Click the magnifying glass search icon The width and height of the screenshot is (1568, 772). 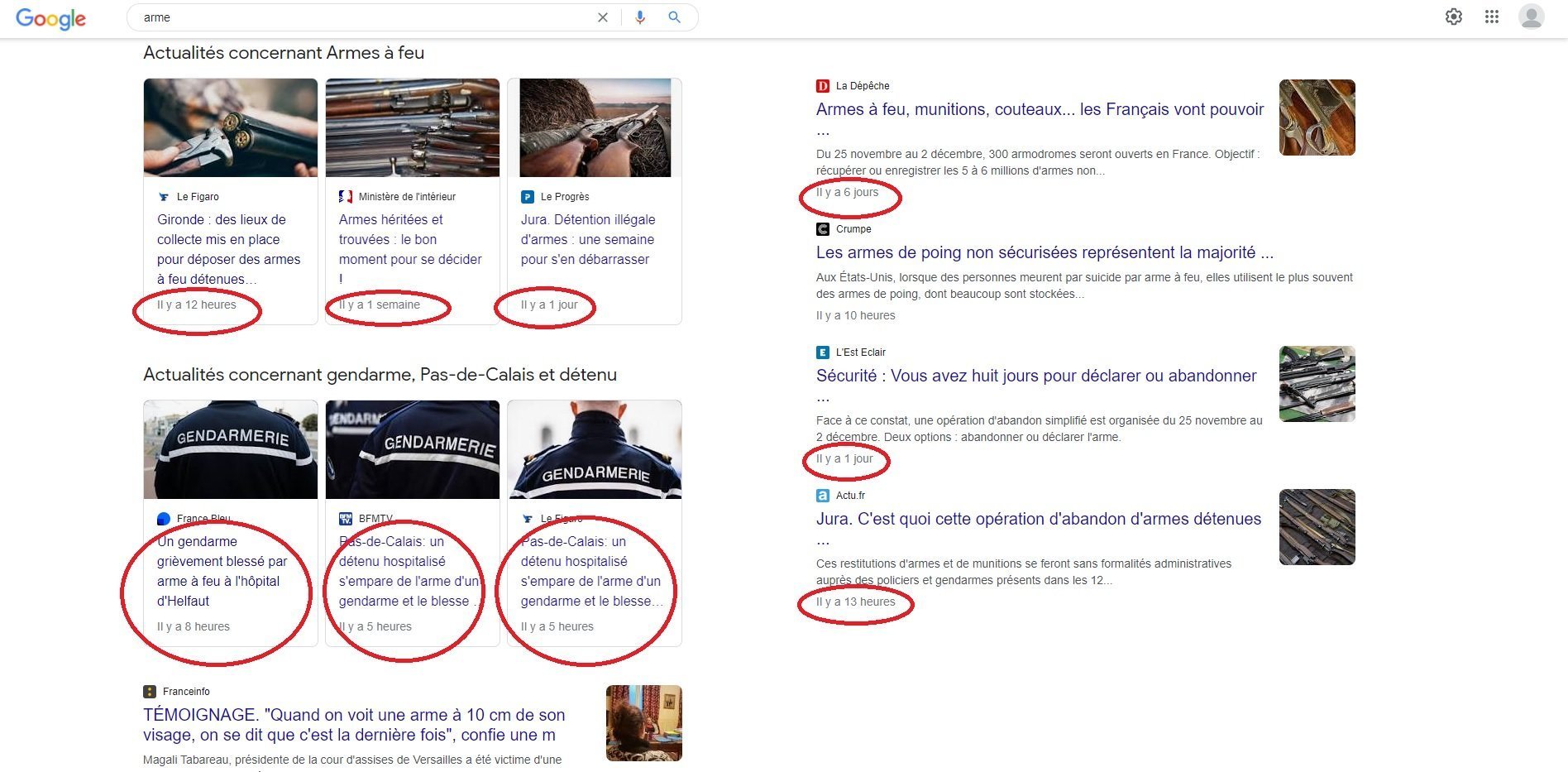click(x=675, y=17)
